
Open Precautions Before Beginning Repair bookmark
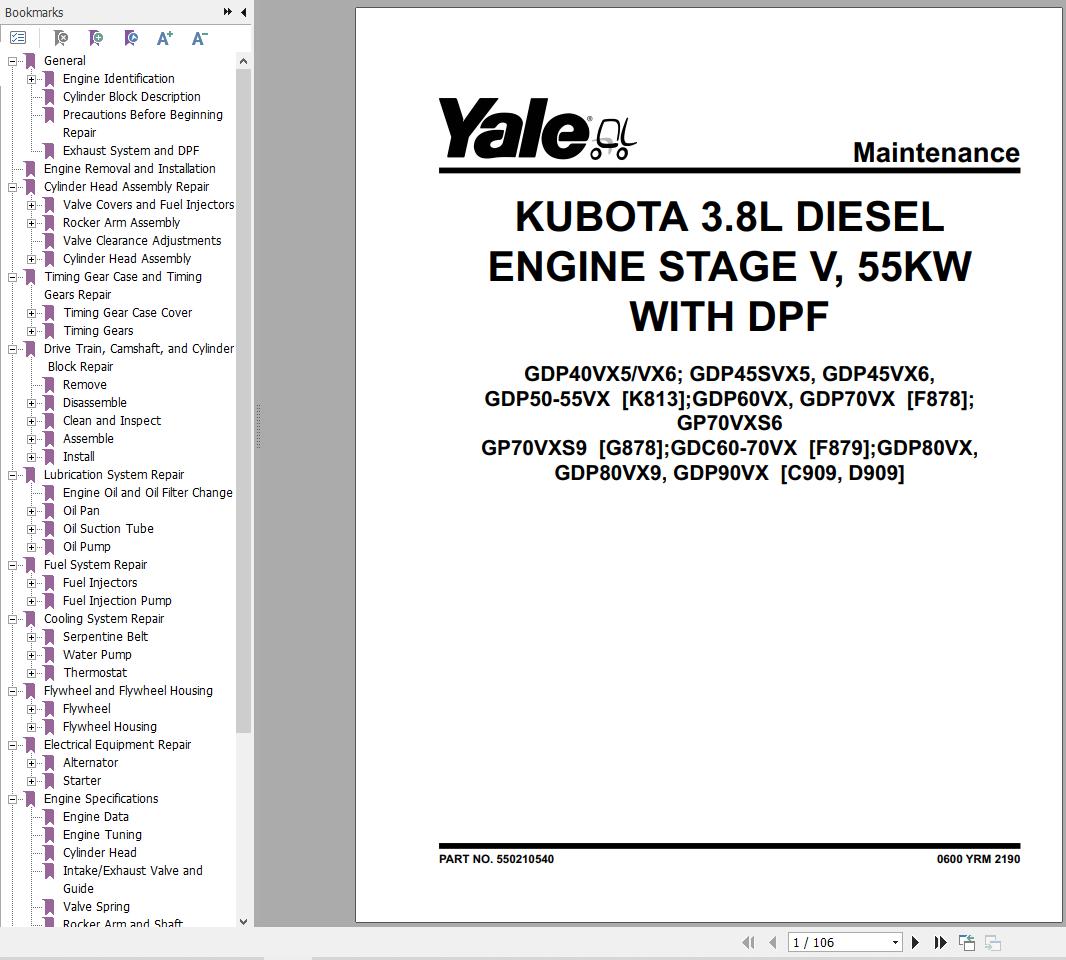[142, 123]
